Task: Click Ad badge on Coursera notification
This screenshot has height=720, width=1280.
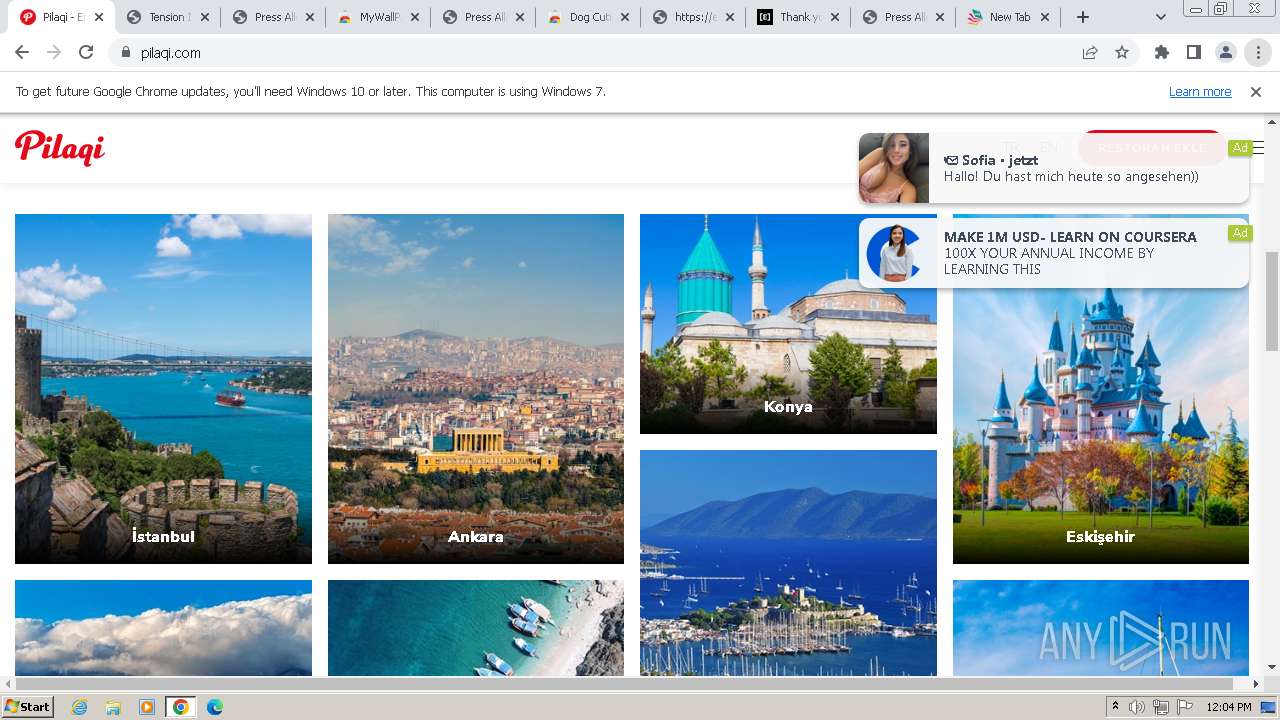Action: [x=1240, y=233]
